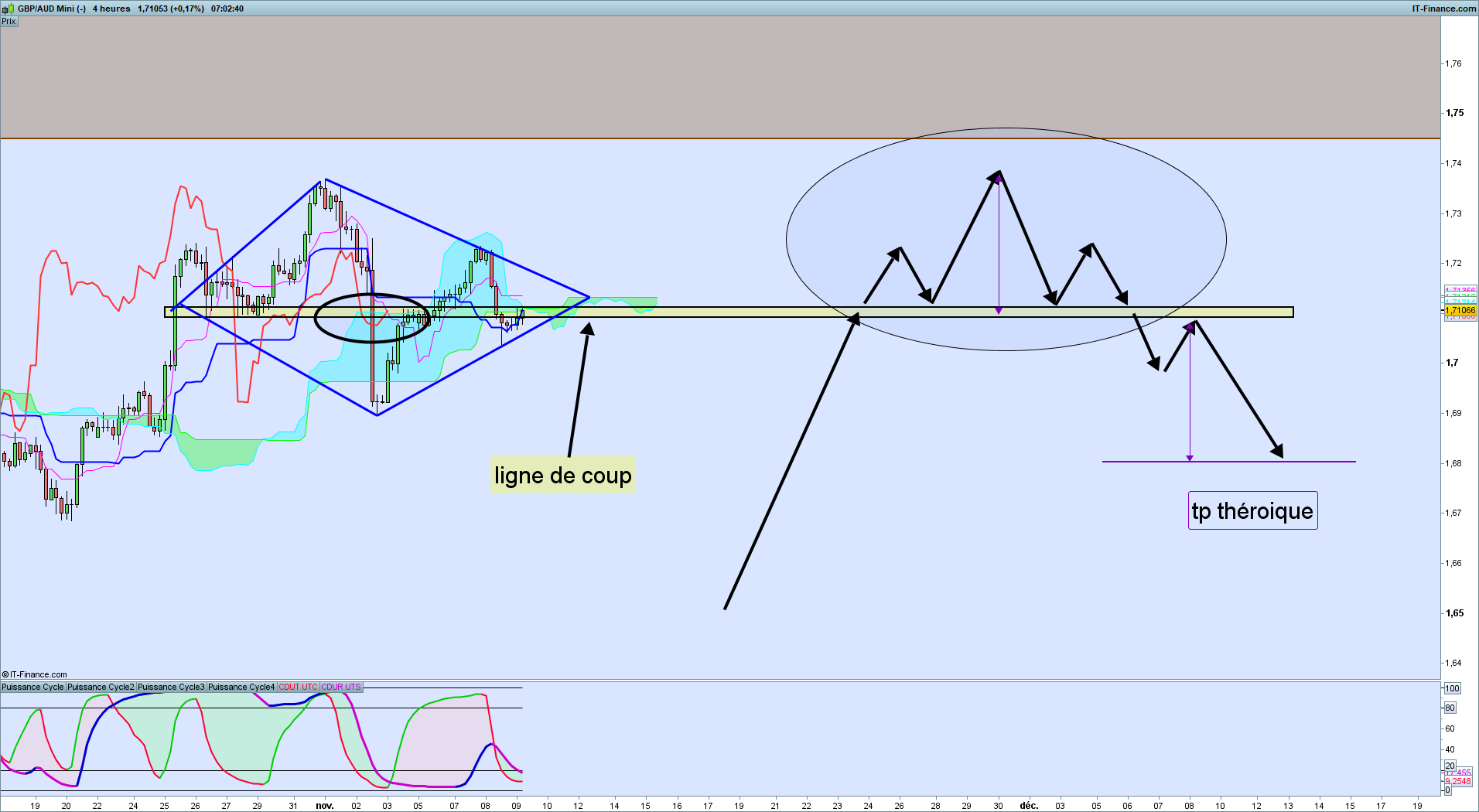Screen dimensions: 1479x812
Task: Select the Puissance Cycle indicator label
Action: click(32, 687)
